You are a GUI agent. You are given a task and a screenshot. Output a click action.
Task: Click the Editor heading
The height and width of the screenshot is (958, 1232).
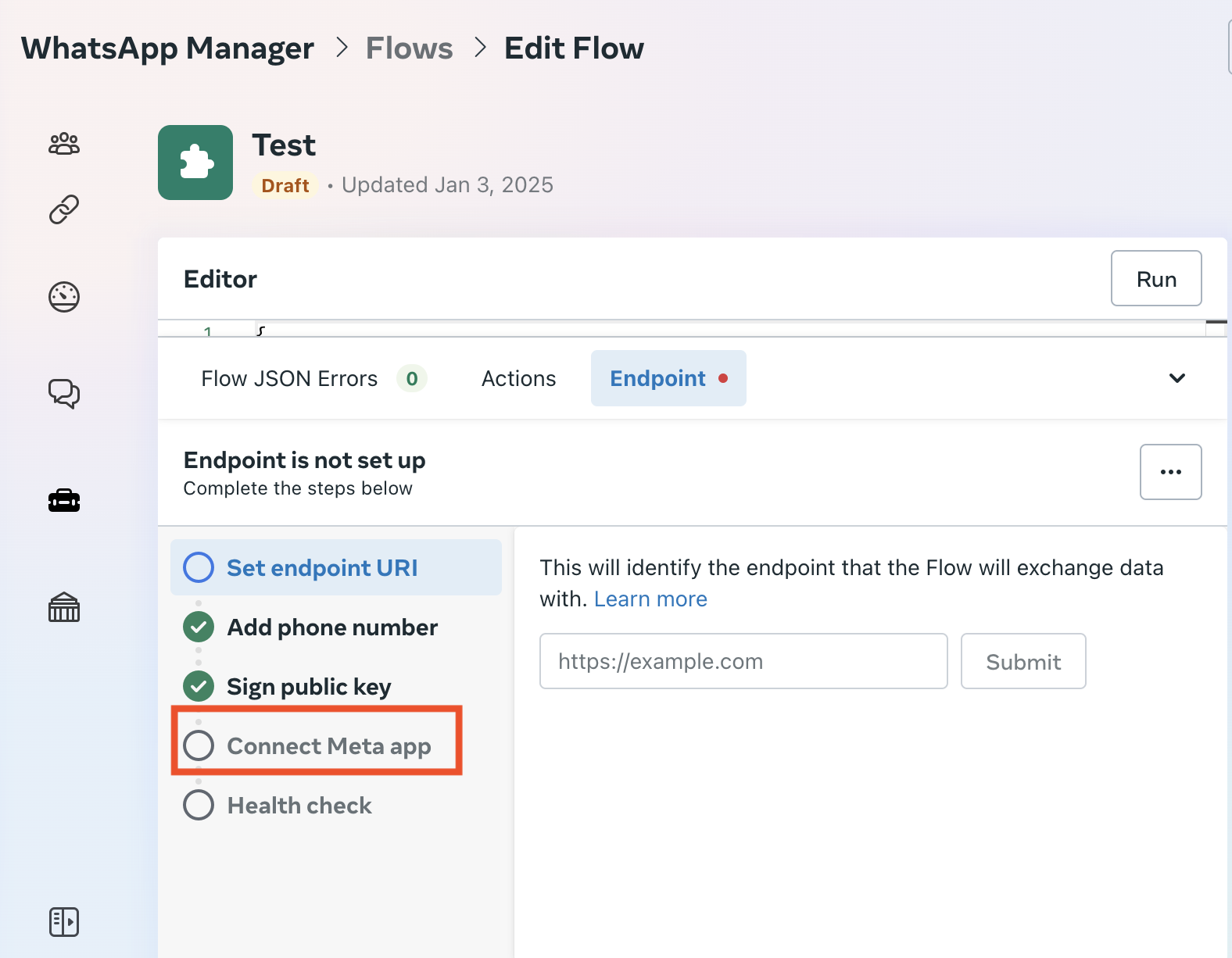(x=220, y=279)
